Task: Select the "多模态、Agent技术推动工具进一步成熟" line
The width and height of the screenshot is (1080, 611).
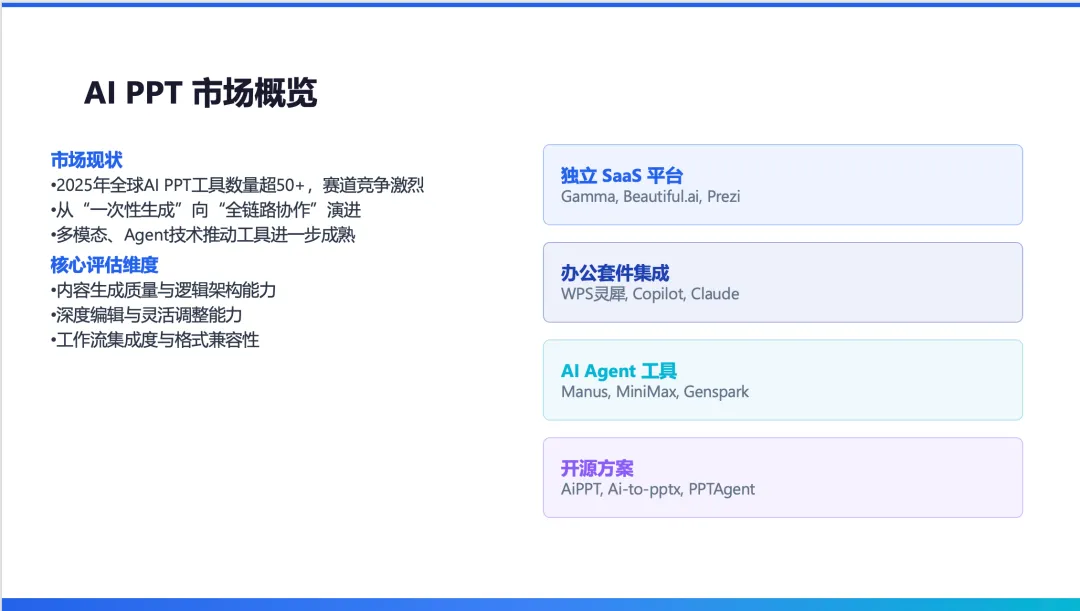Action: 203,234
